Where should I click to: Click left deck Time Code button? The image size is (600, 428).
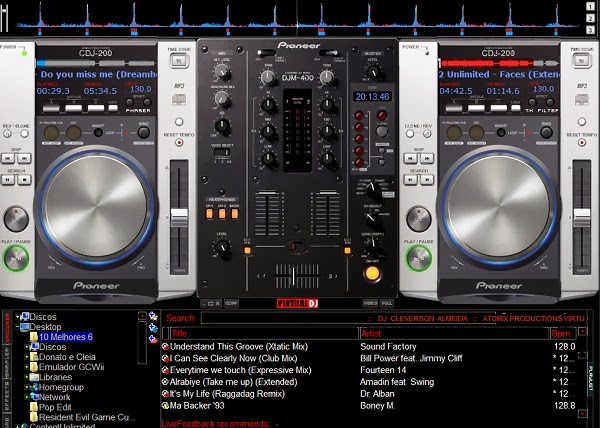(179, 60)
